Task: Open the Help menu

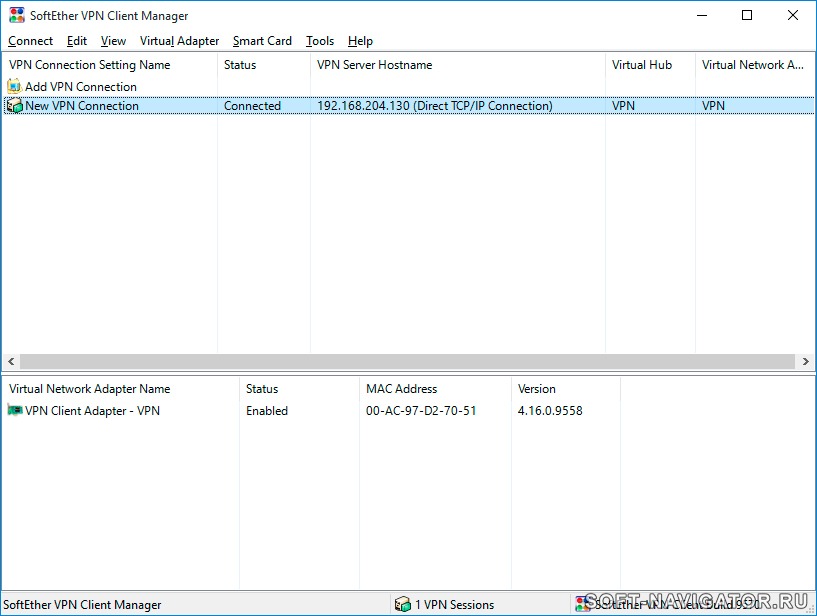Action: point(360,41)
